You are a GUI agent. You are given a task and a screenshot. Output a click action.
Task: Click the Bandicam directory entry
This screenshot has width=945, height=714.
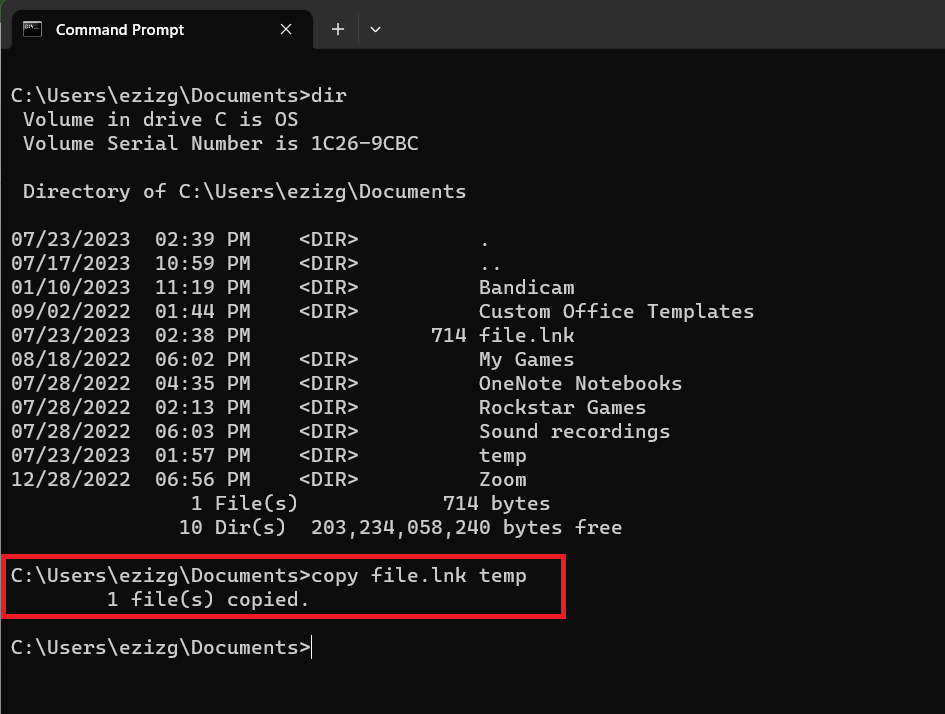(526, 288)
